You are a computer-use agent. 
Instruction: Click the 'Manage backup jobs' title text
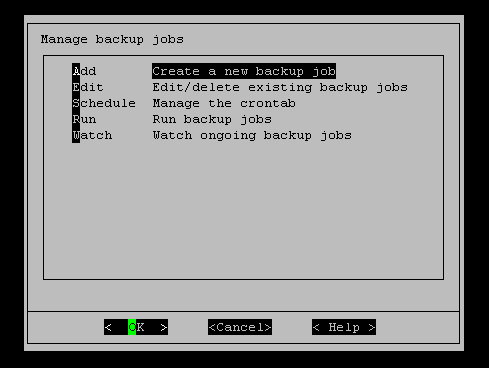coord(112,39)
